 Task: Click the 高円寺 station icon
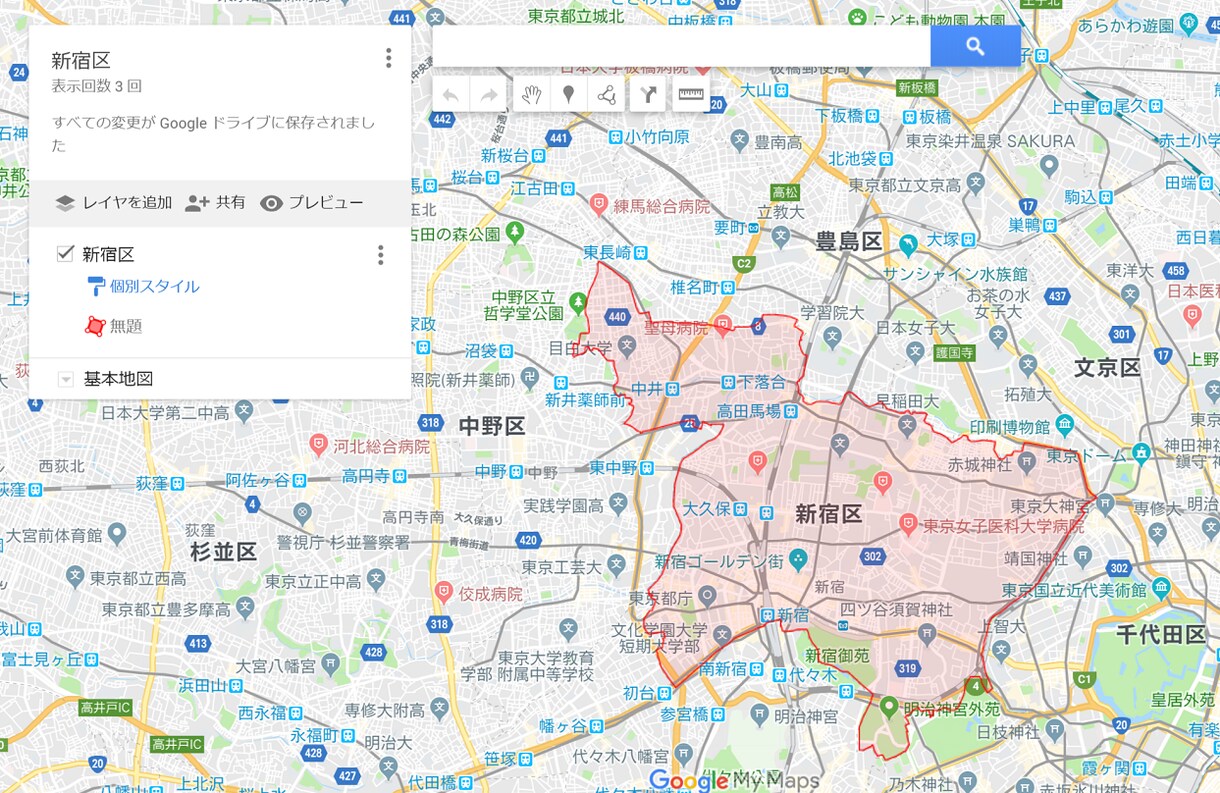pyautogui.click(x=399, y=476)
